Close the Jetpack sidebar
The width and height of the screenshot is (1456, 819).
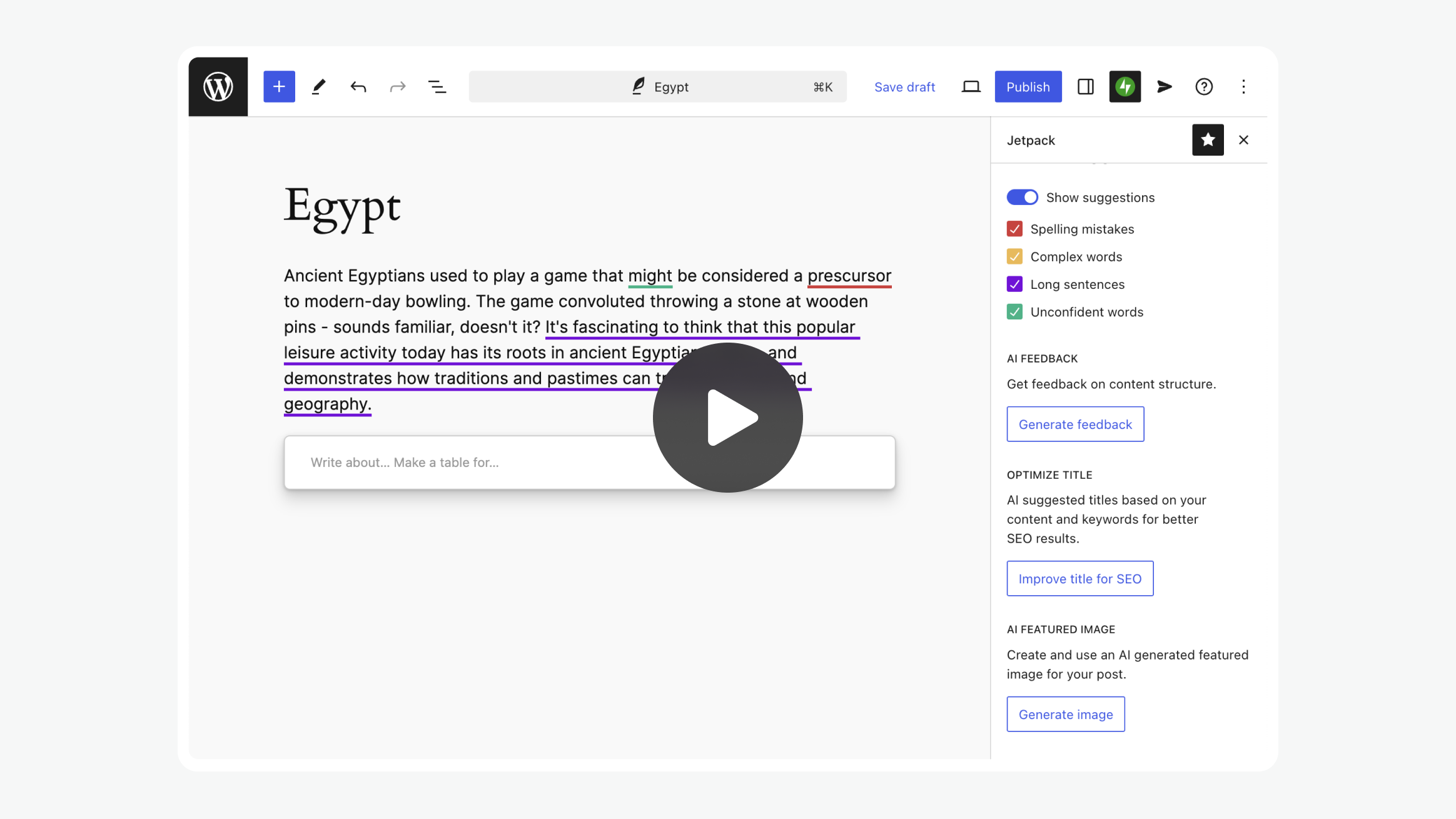tap(1243, 140)
